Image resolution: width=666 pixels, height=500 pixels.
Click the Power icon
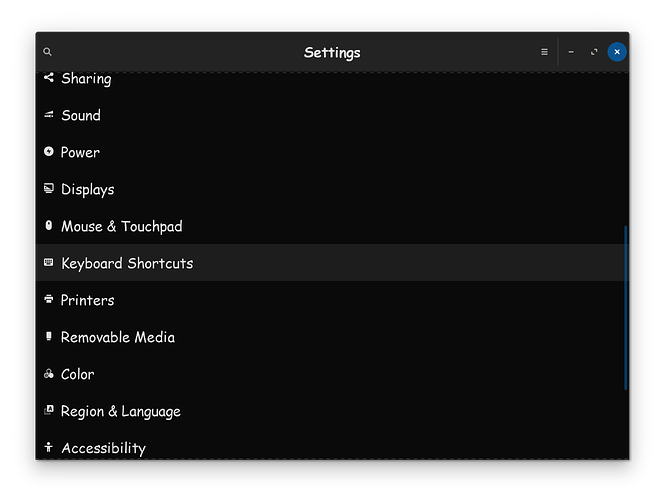[x=49, y=151]
